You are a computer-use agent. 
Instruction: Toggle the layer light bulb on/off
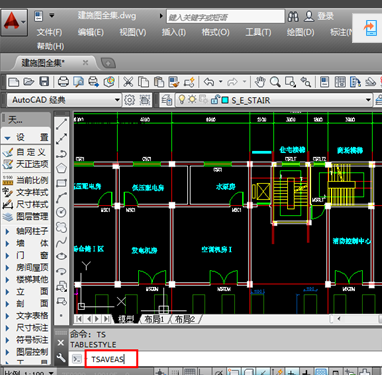click(x=182, y=99)
